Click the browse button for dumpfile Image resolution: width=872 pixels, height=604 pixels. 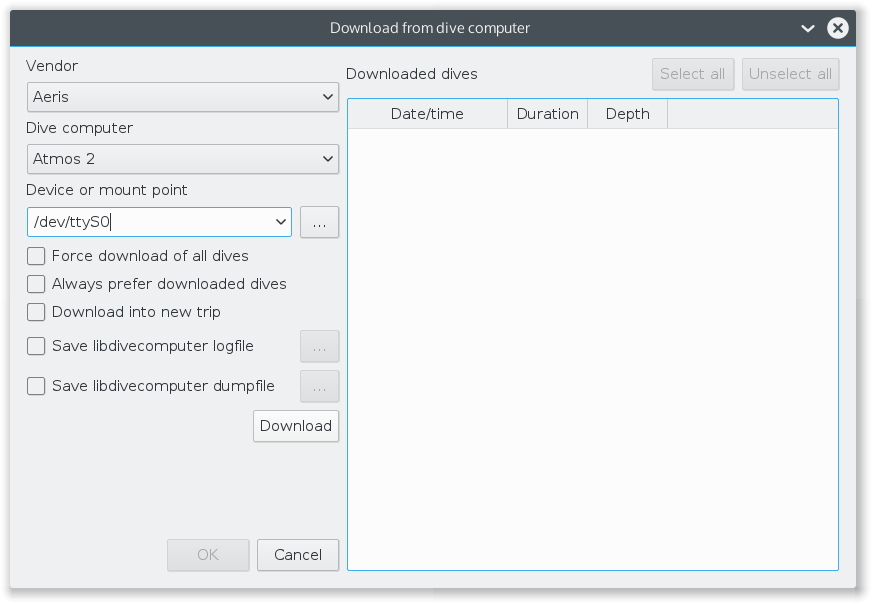(319, 386)
